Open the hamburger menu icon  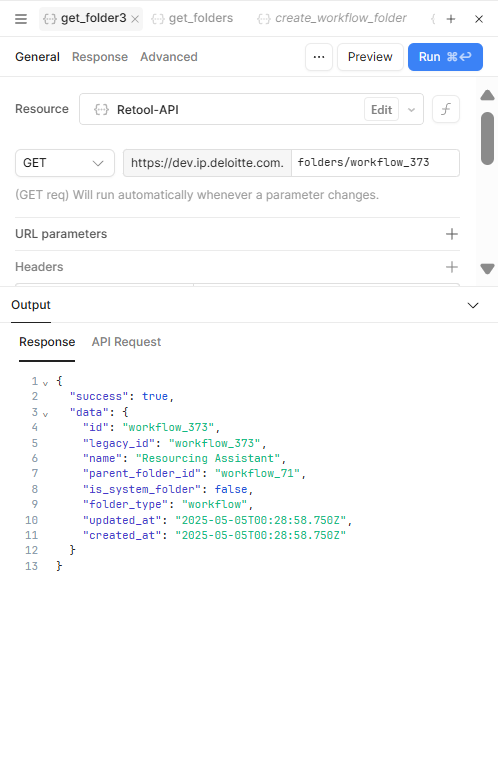coord(21,19)
